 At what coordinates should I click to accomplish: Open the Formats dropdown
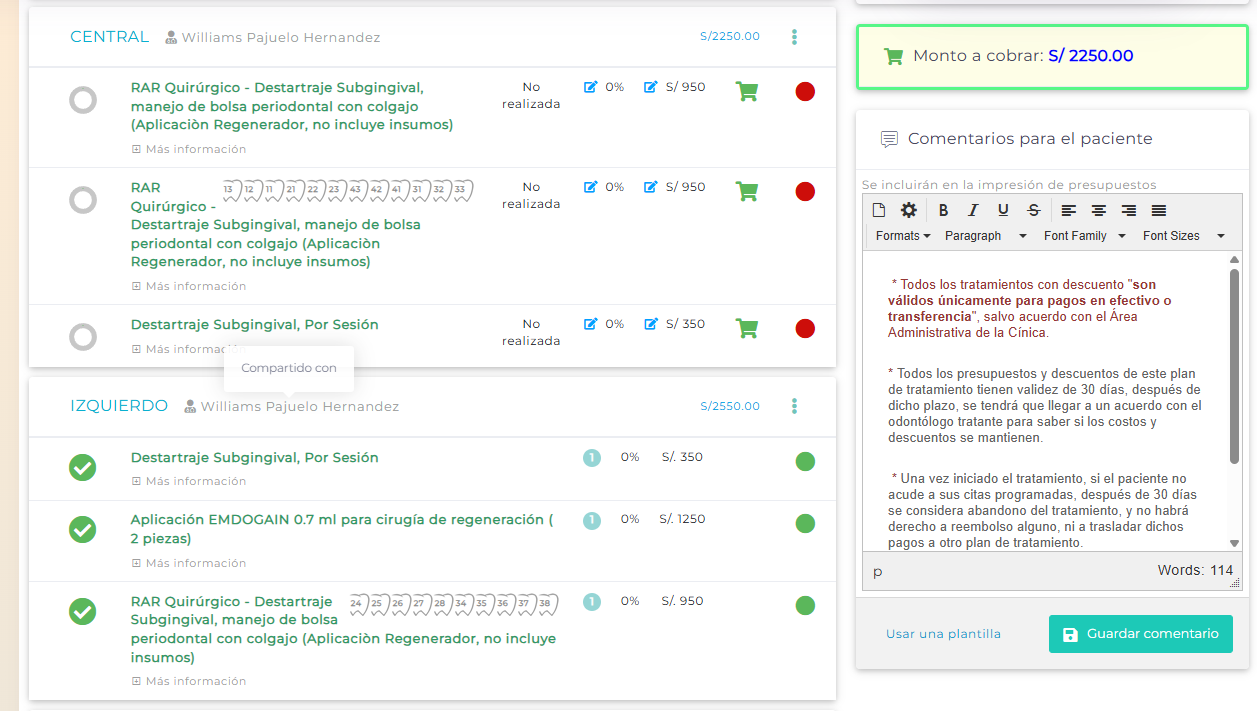click(x=903, y=236)
